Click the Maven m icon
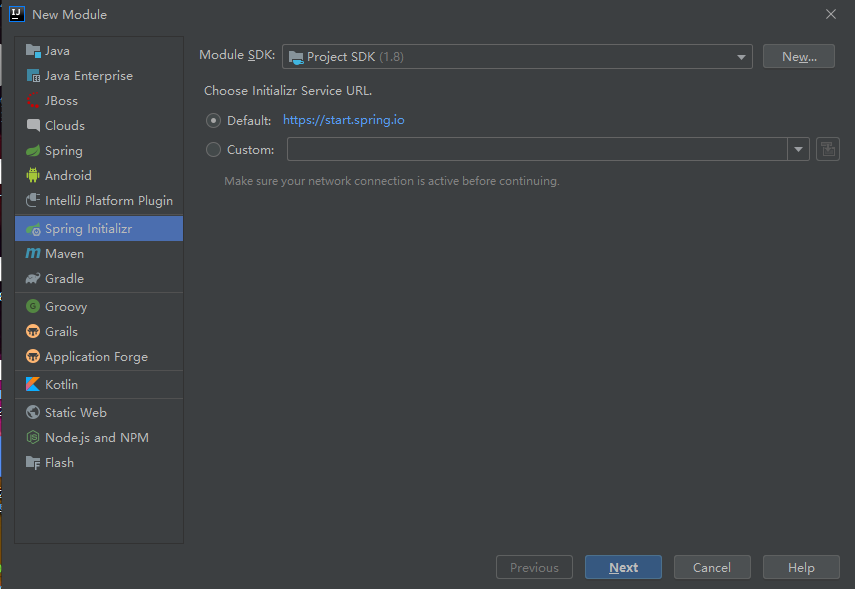 33,254
